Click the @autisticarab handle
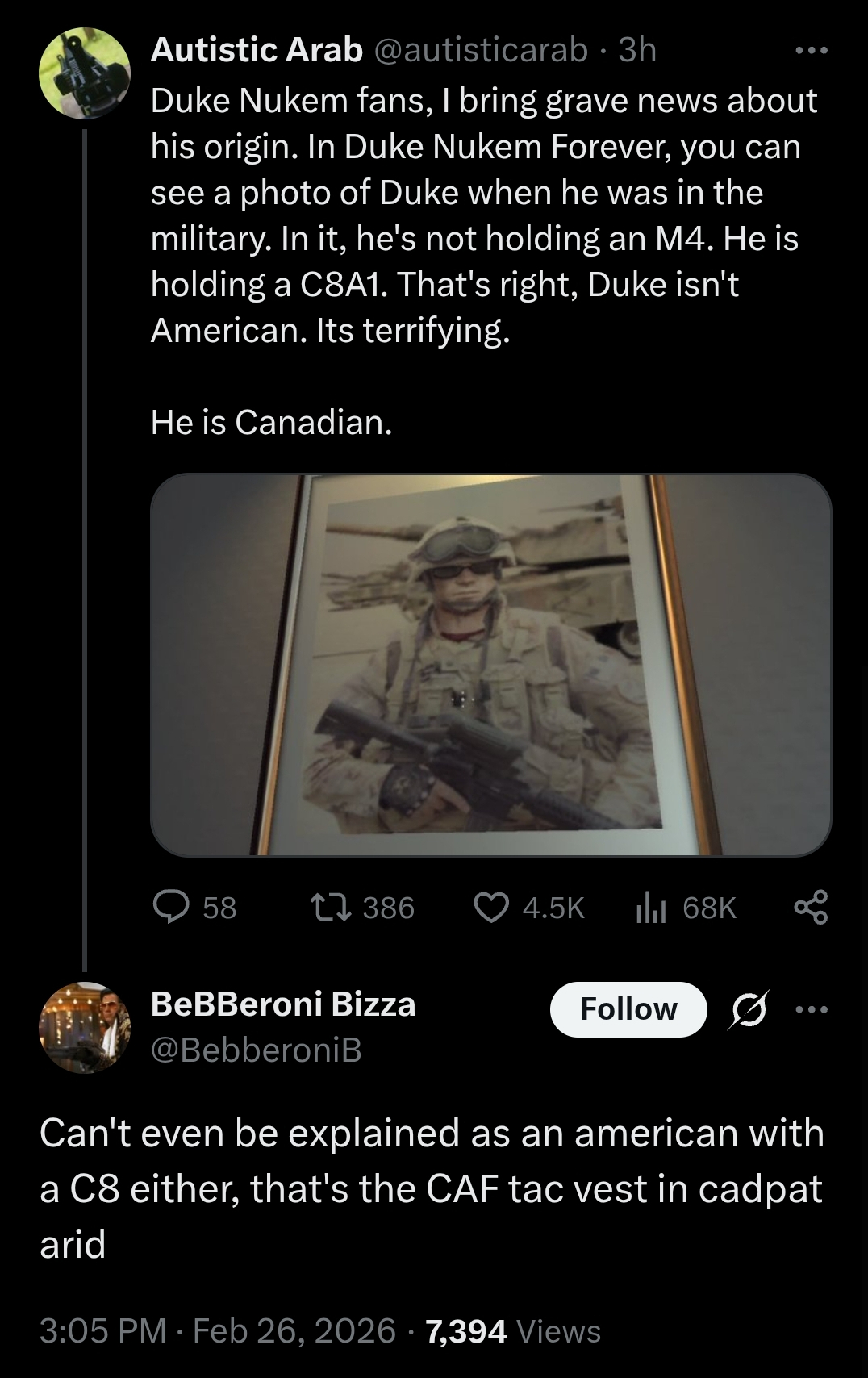The height and width of the screenshot is (1378, 868). [x=480, y=50]
